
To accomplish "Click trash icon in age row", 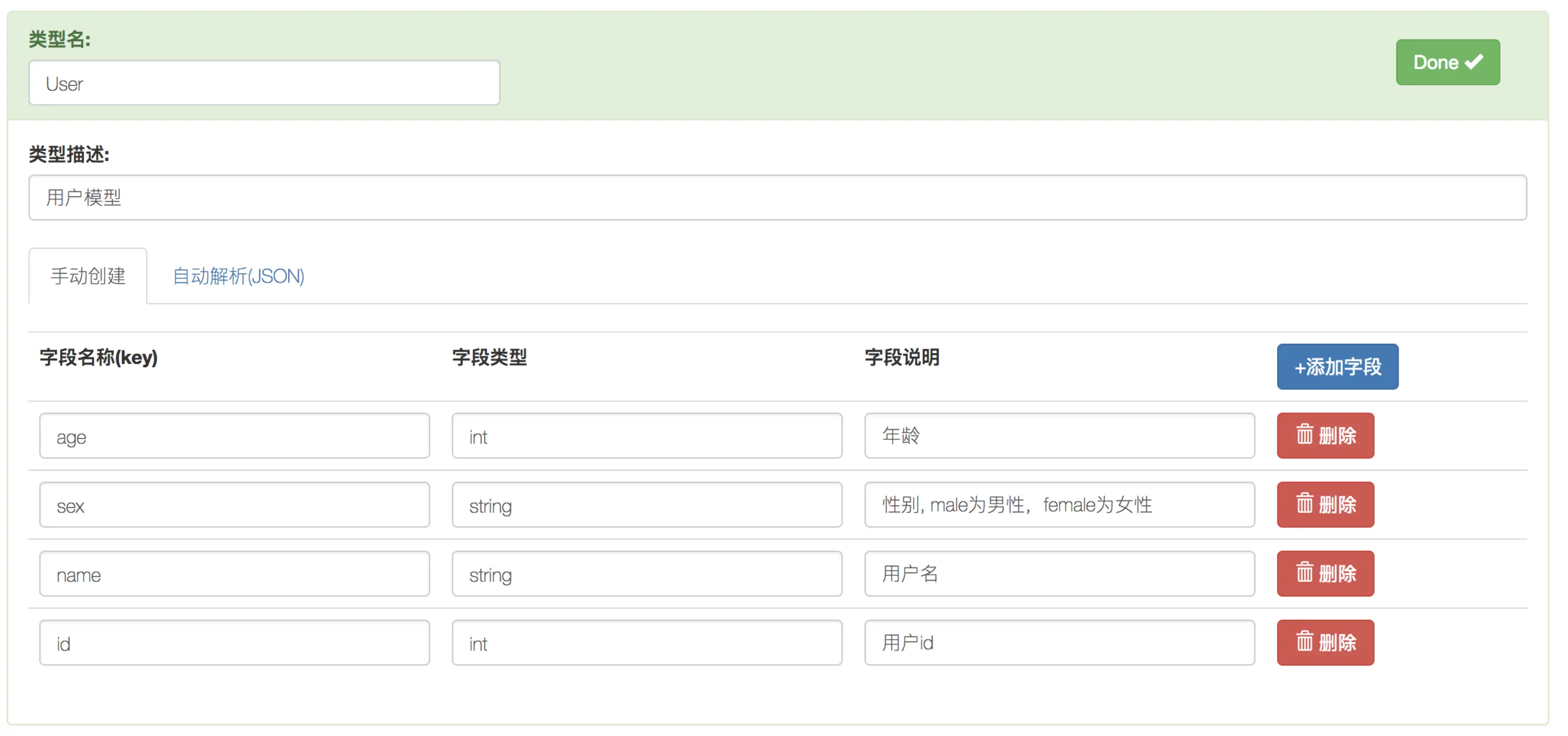I will coord(1304,435).
